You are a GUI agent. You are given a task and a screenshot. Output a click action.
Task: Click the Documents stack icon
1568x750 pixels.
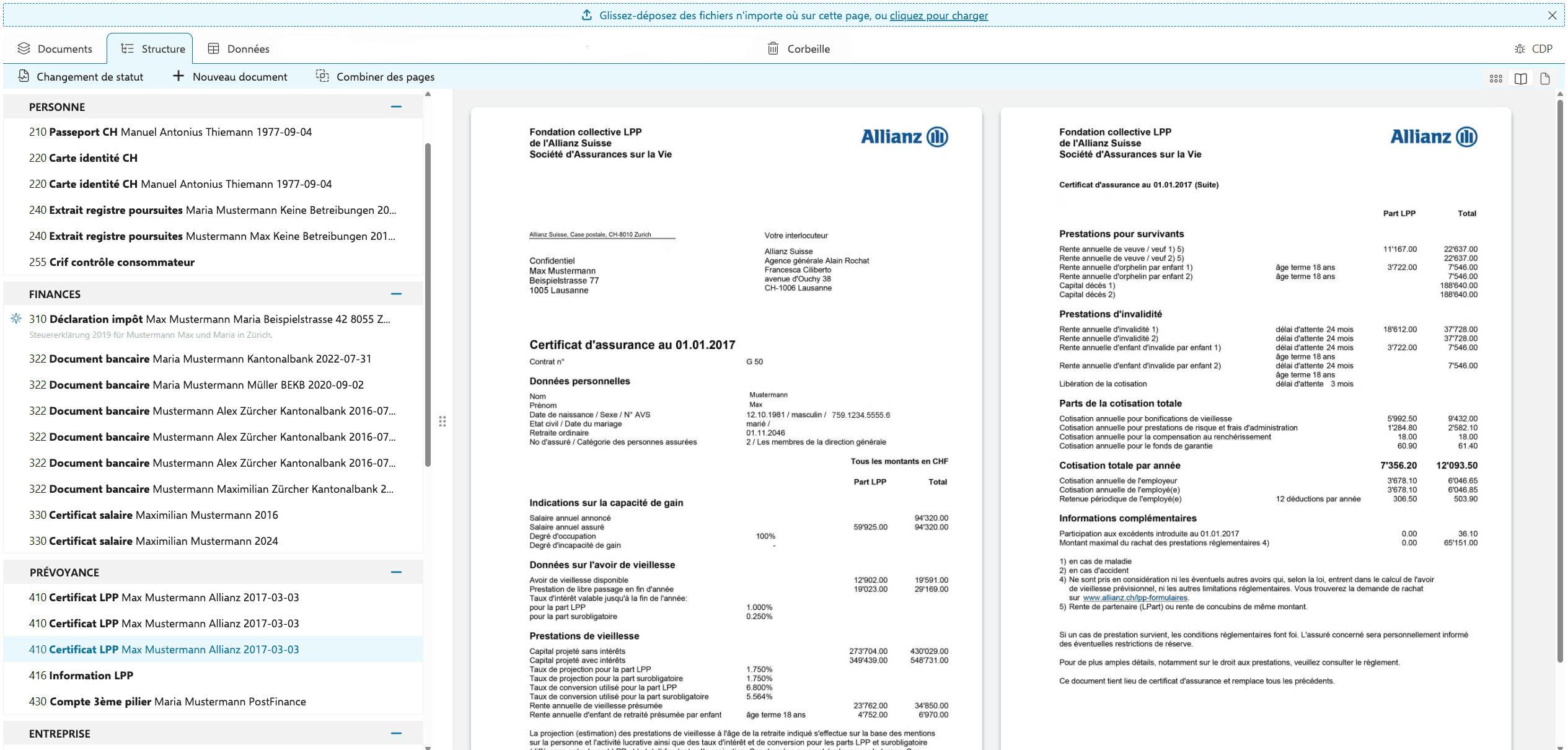pyautogui.click(x=24, y=48)
